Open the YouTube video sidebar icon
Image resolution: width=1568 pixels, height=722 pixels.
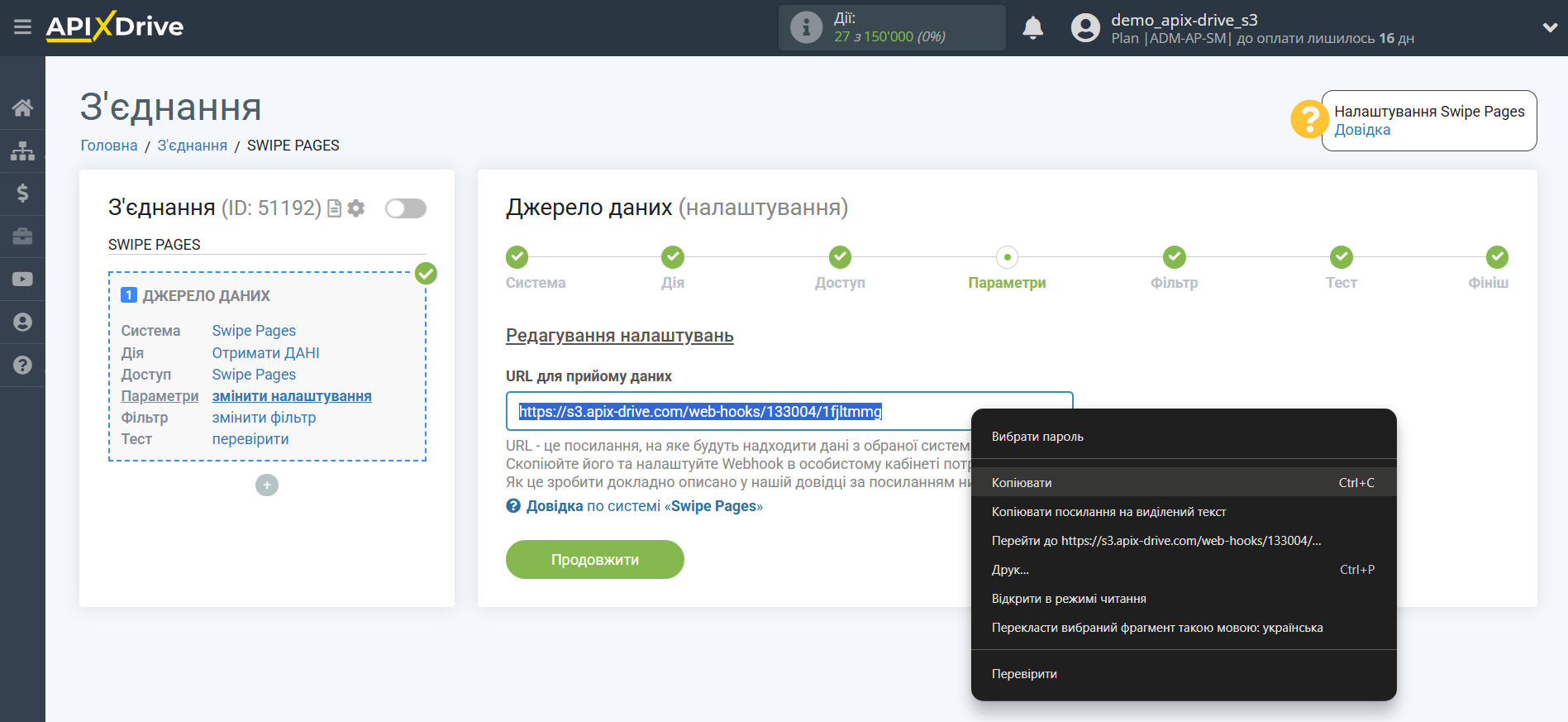pyautogui.click(x=22, y=280)
